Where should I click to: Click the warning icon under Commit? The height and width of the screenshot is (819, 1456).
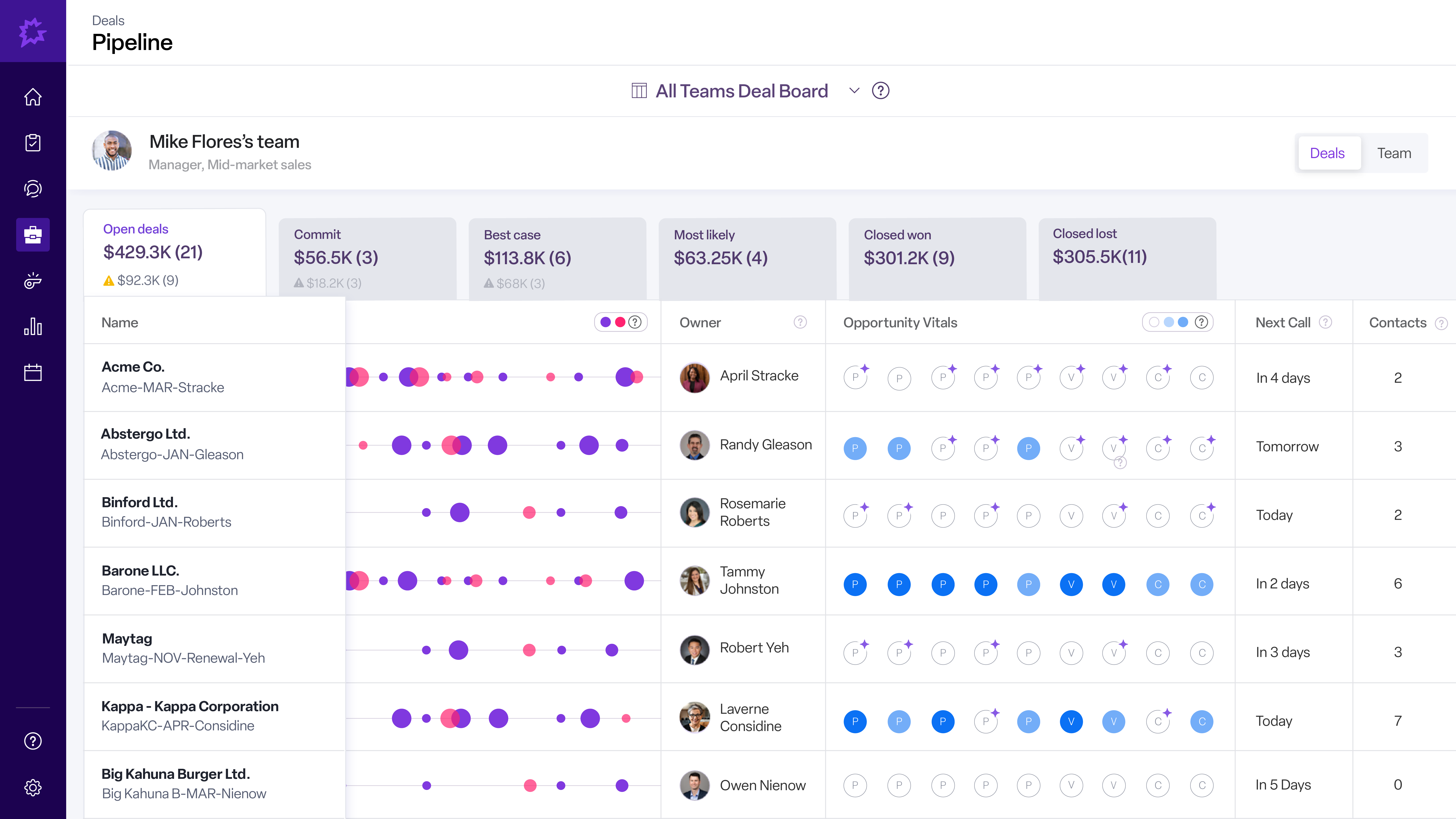tap(299, 283)
